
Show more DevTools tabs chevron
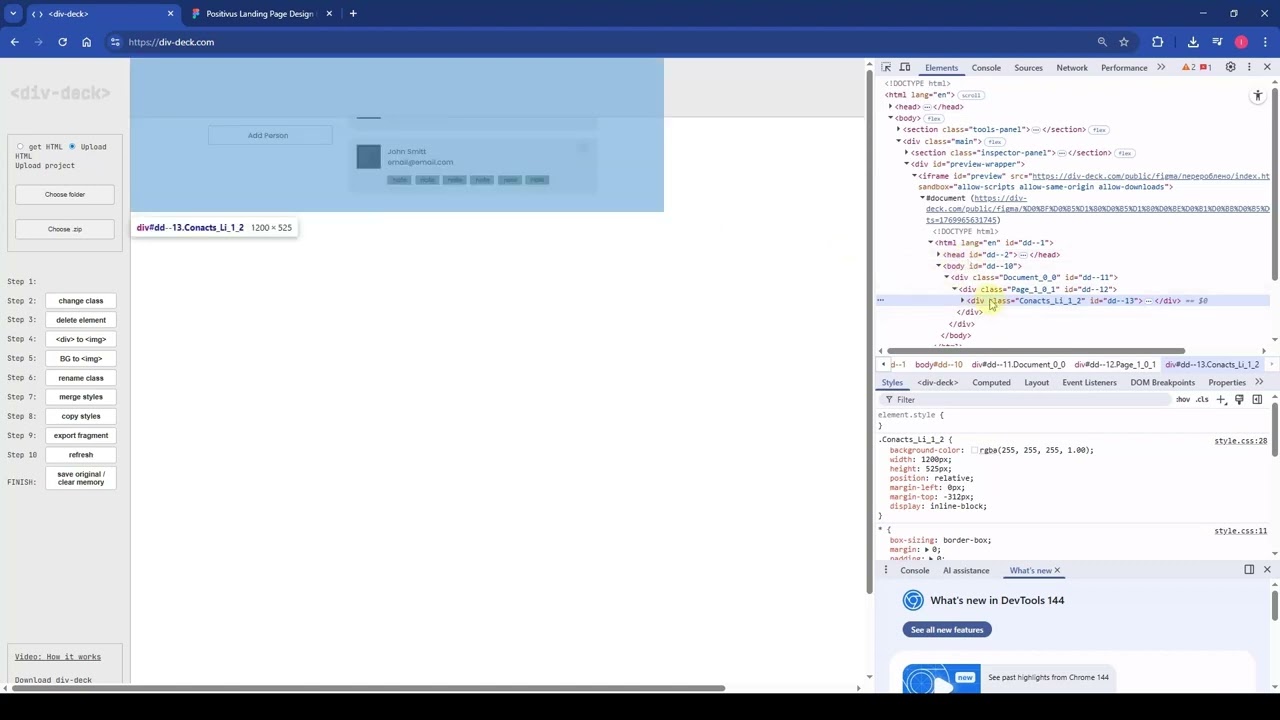coord(1161,68)
